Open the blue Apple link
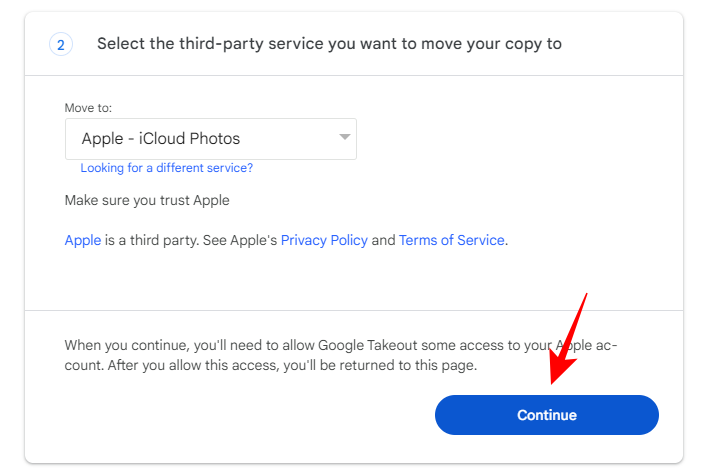 pos(82,240)
